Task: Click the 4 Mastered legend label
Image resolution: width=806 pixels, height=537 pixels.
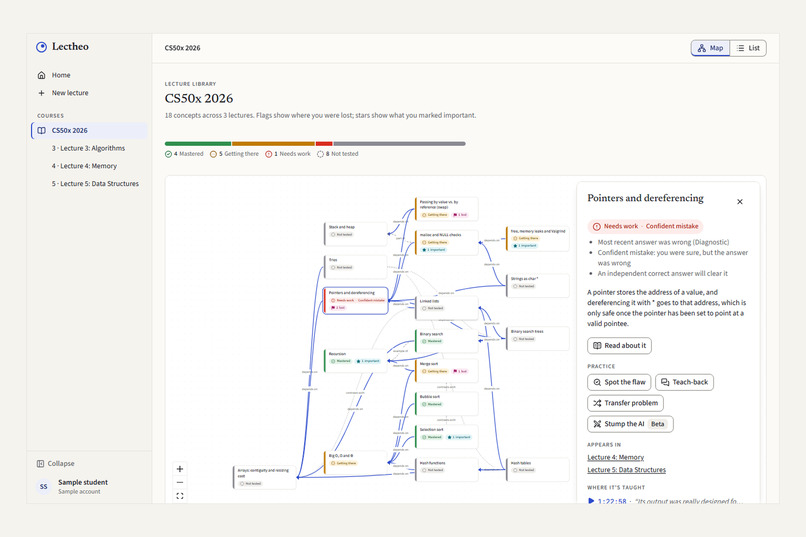Action: coord(184,154)
